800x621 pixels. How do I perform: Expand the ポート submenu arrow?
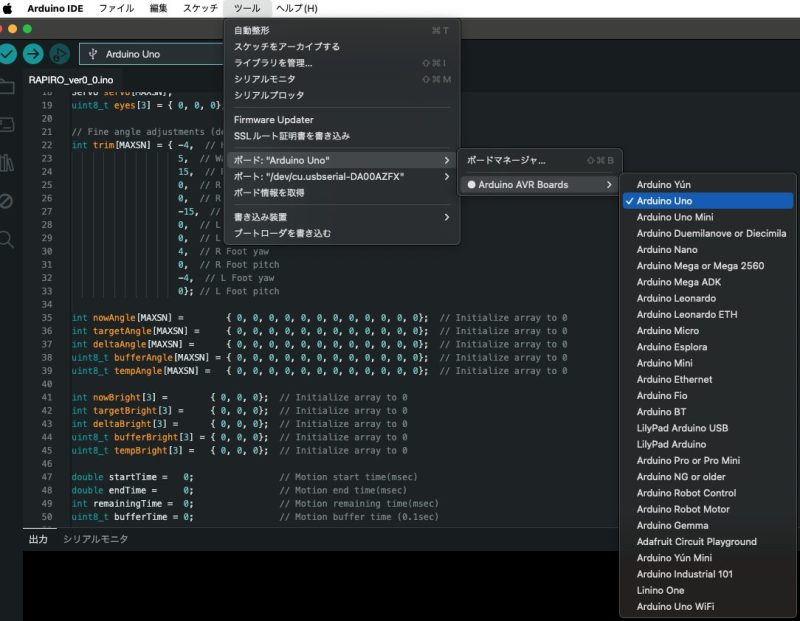[x=446, y=177]
